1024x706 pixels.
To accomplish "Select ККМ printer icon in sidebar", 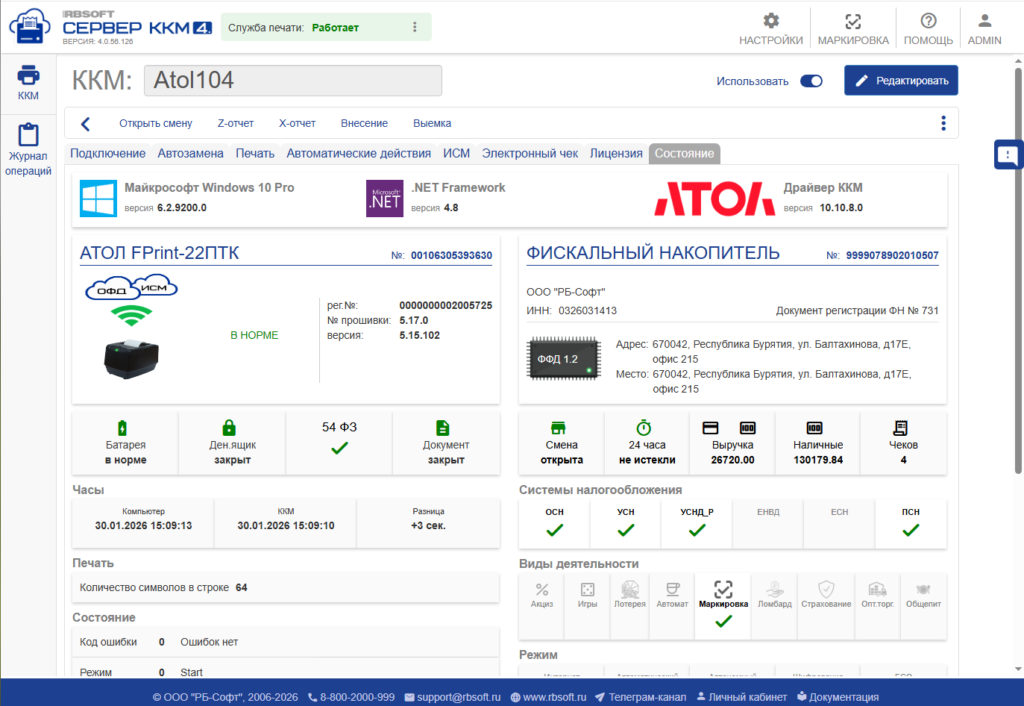I will [28, 75].
